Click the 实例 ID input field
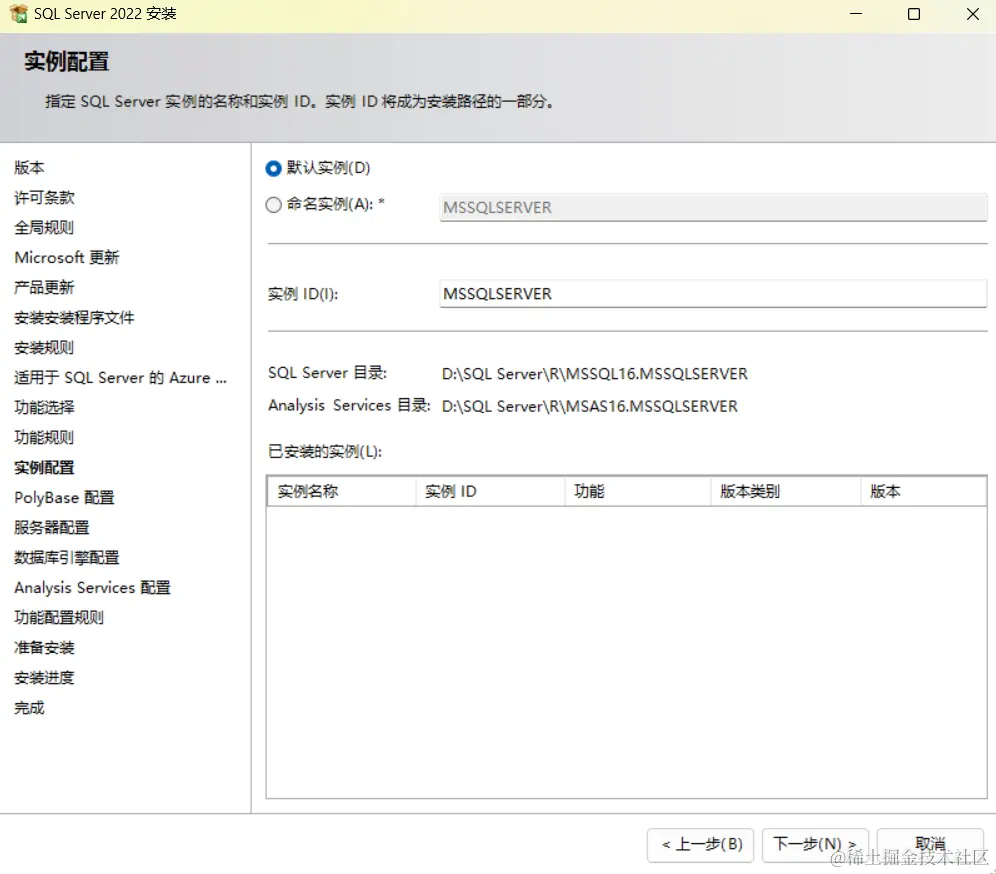This screenshot has width=996, height=874. 712,293
